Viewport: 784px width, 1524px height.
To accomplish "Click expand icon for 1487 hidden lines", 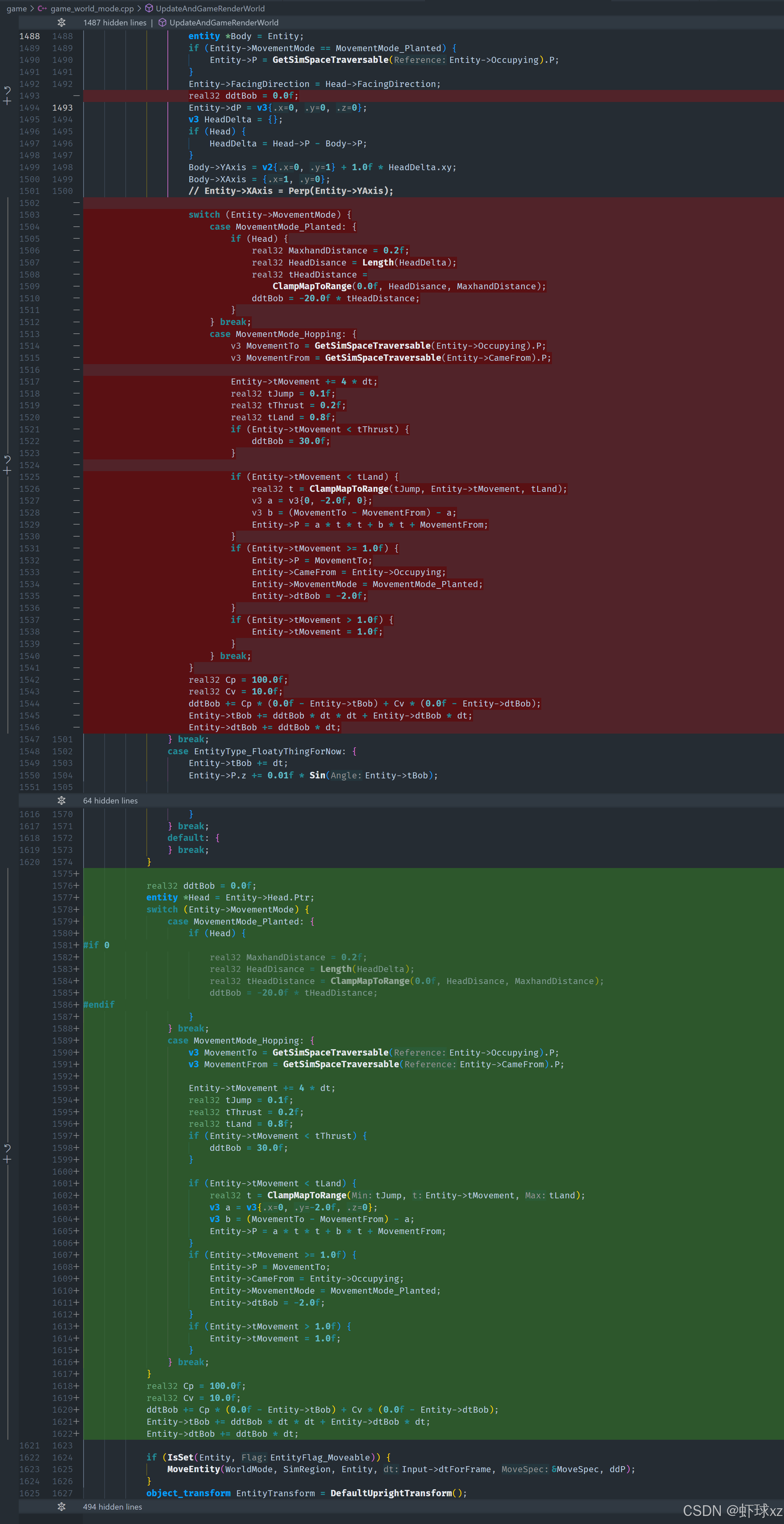I will point(62,22).
